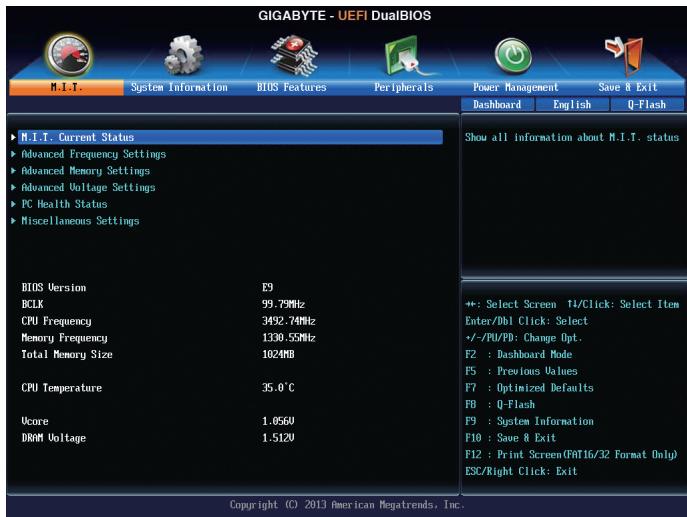The image size is (687, 517).
Task: Open the System Information tab
Action: pyautogui.click(x=179, y=87)
